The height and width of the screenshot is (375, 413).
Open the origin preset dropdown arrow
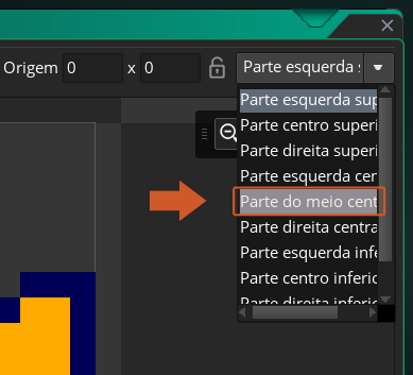point(378,68)
